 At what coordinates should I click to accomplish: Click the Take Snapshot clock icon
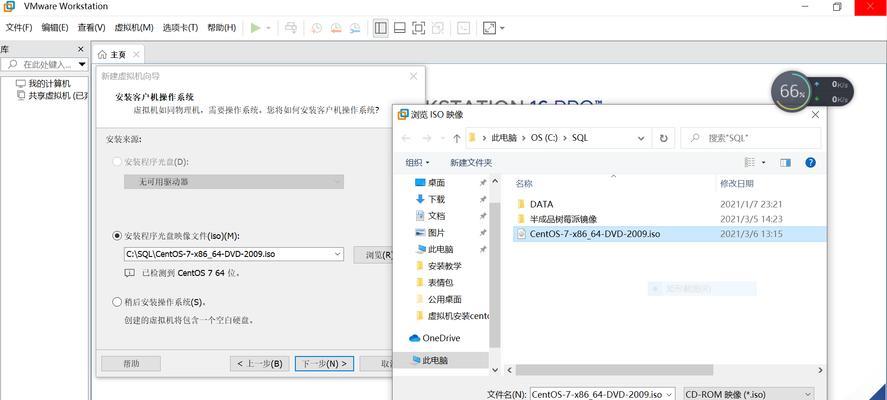(316, 28)
